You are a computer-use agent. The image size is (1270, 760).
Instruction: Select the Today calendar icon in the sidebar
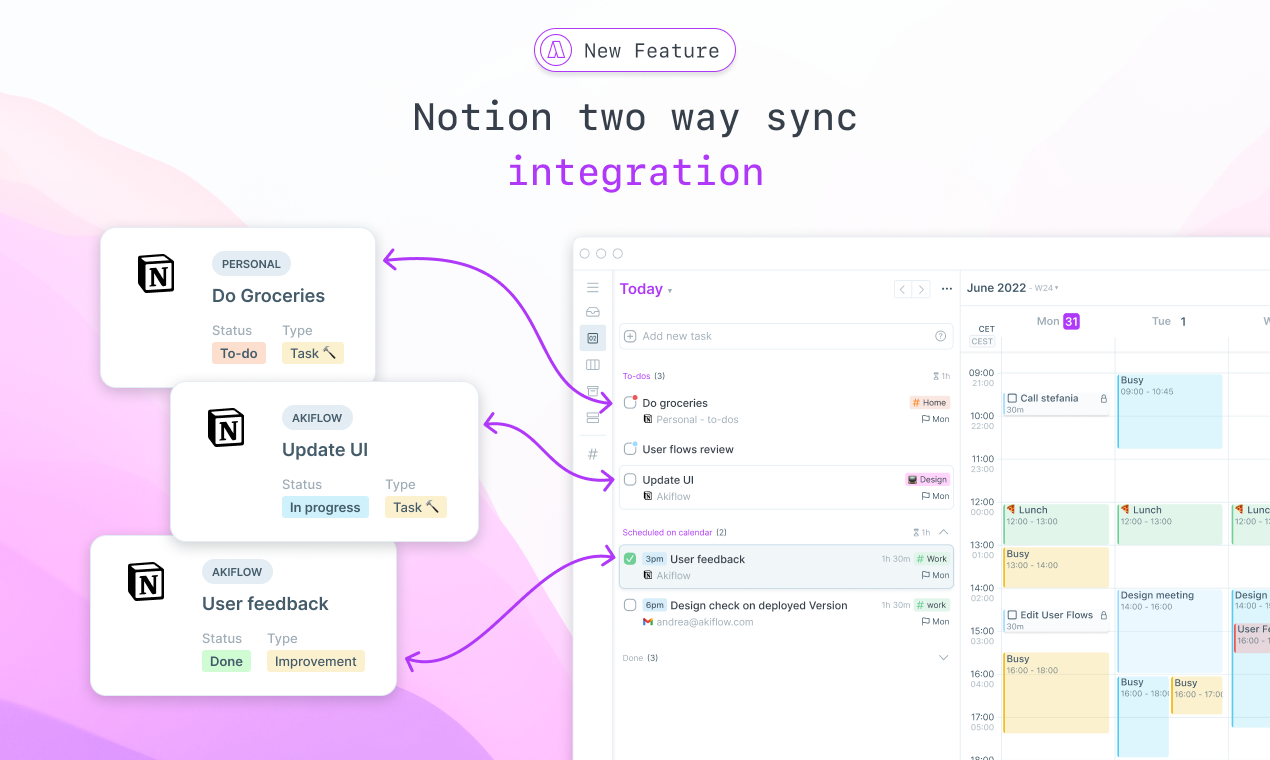click(593, 338)
